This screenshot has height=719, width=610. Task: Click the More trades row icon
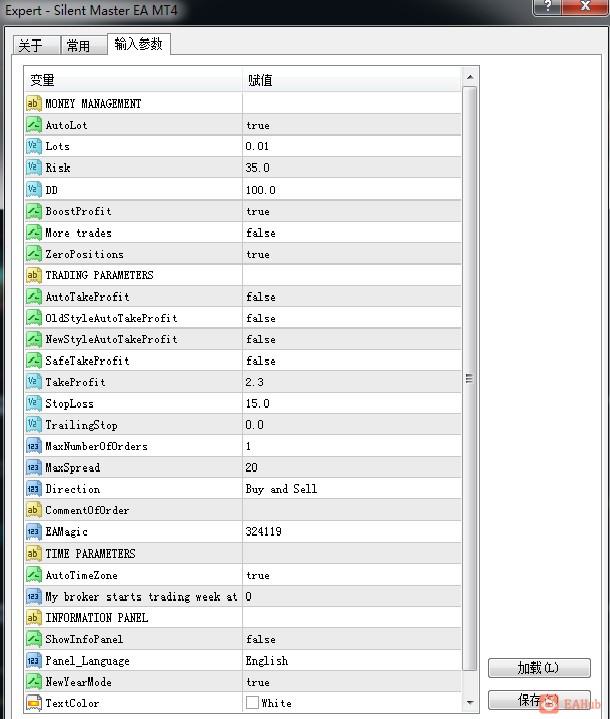(33, 232)
